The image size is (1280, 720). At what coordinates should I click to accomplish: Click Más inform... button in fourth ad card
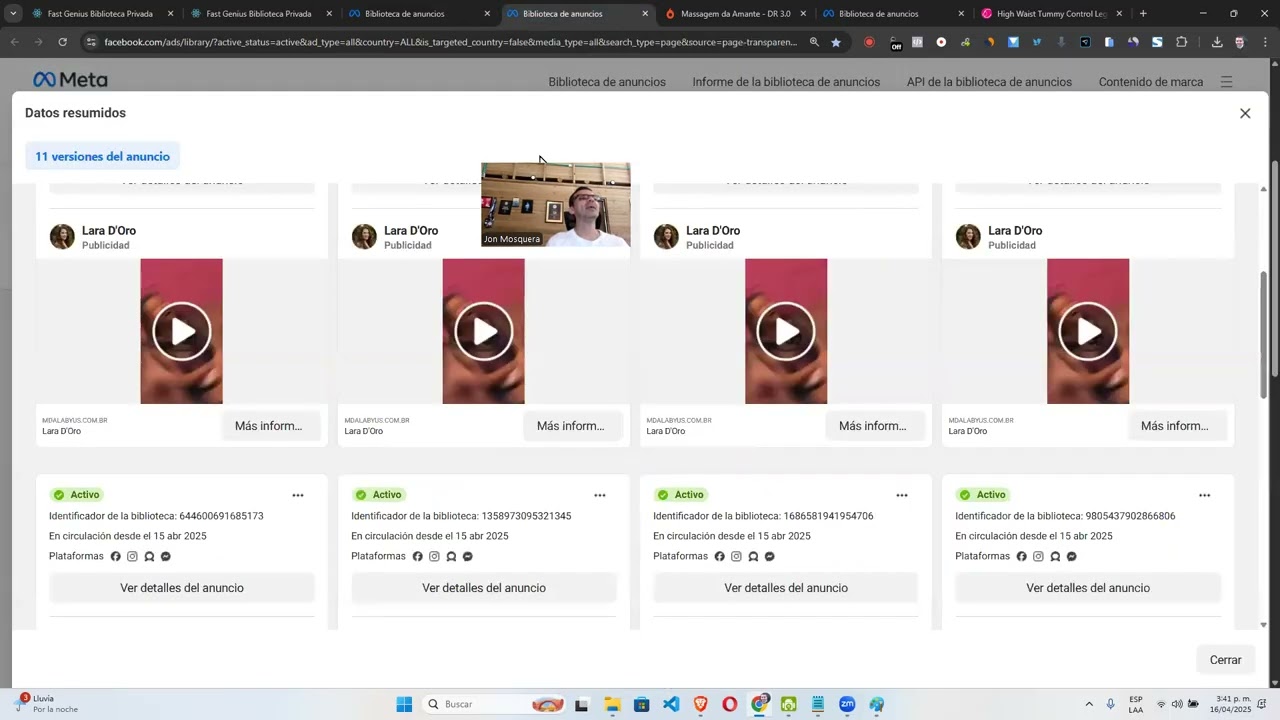coord(1175,426)
